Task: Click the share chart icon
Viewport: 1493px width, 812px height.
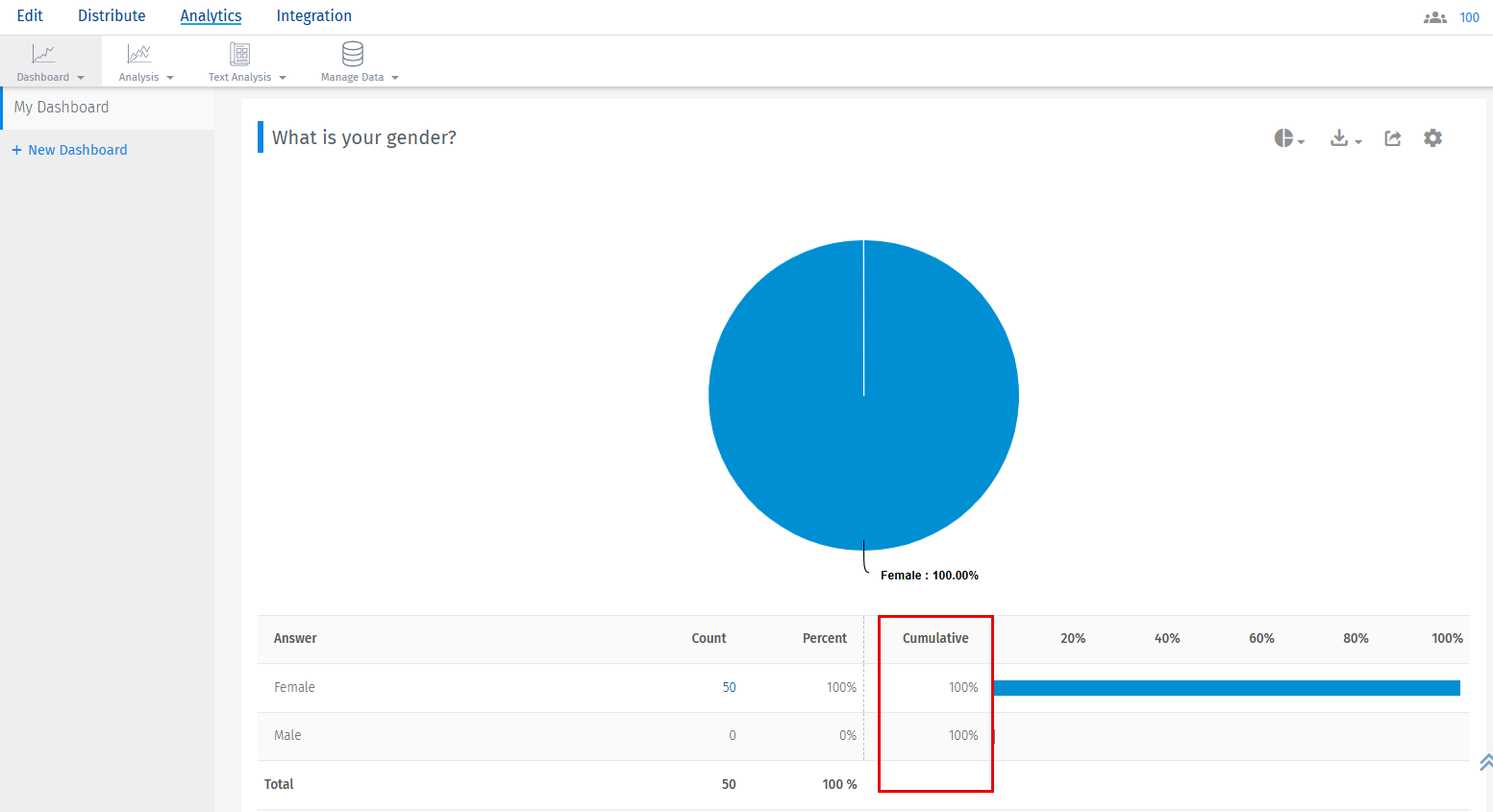Action: coord(1392,137)
